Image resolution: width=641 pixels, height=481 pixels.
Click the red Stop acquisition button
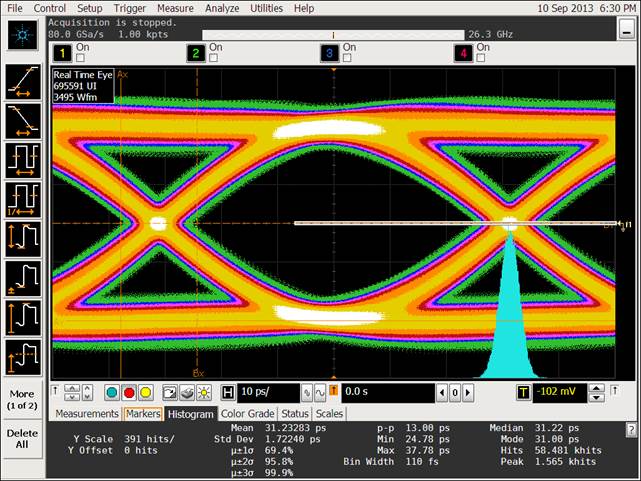[129, 393]
